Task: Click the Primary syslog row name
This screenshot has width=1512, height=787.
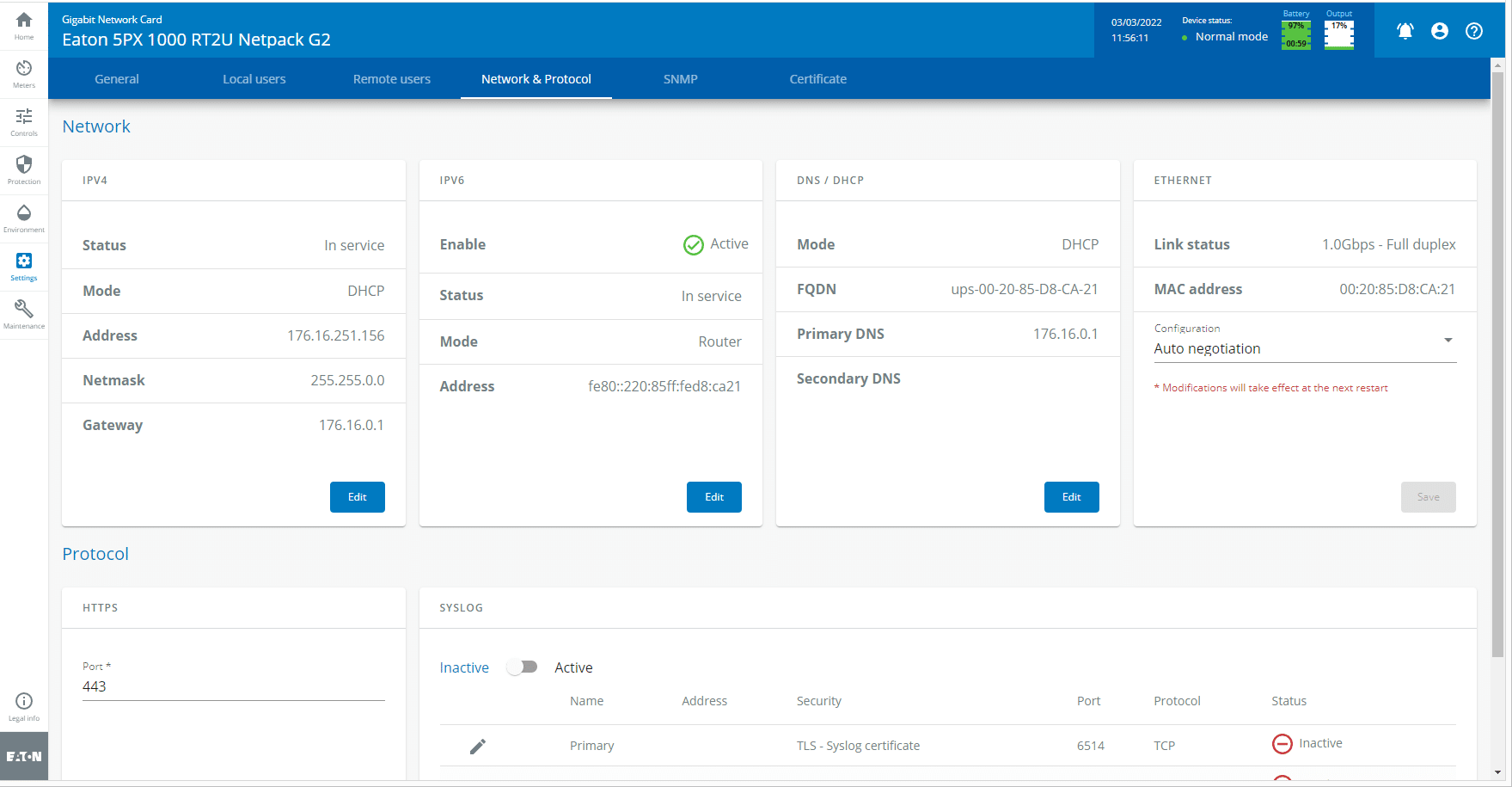Action: pos(592,746)
